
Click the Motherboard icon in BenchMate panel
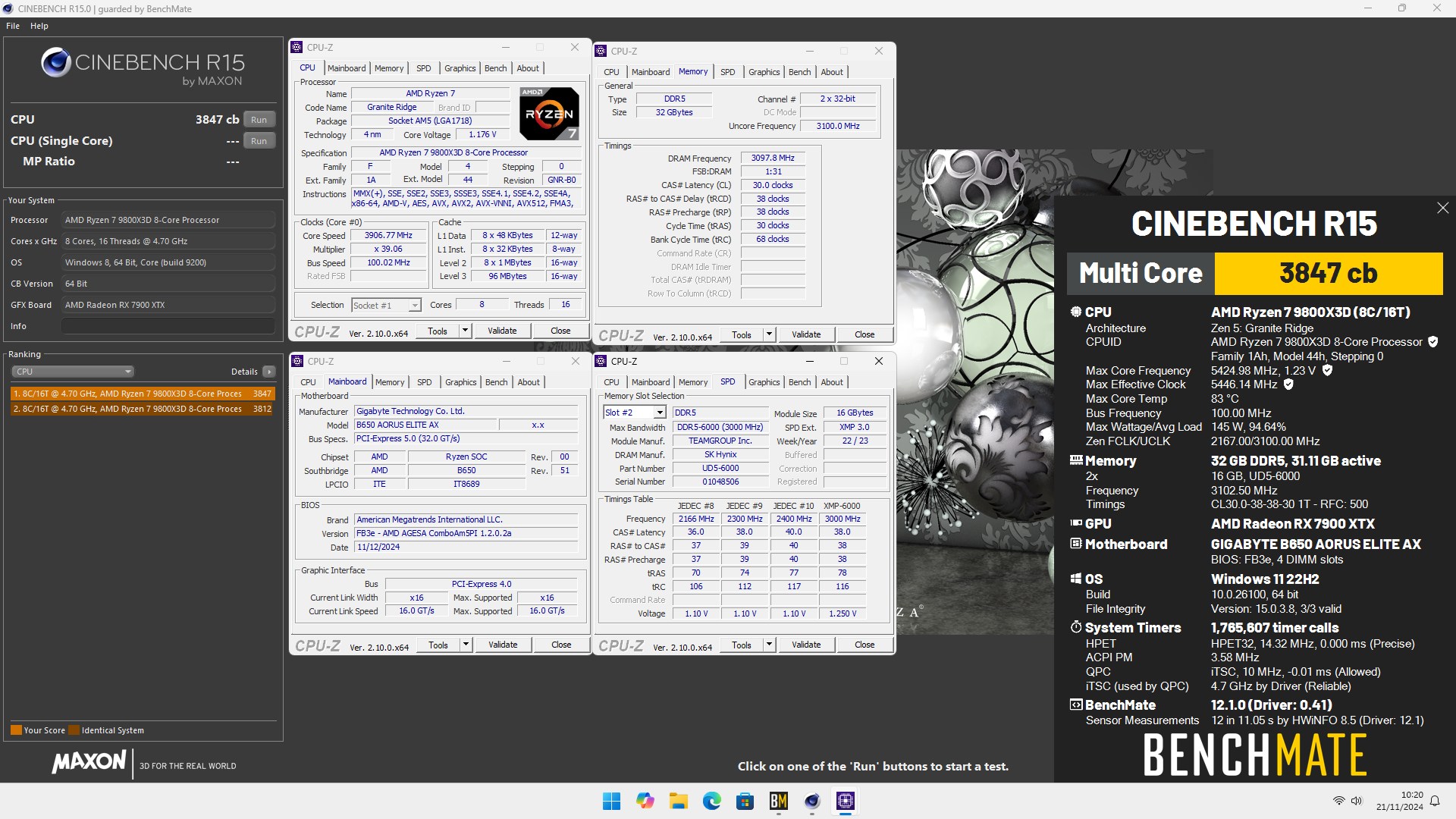point(1075,544)
